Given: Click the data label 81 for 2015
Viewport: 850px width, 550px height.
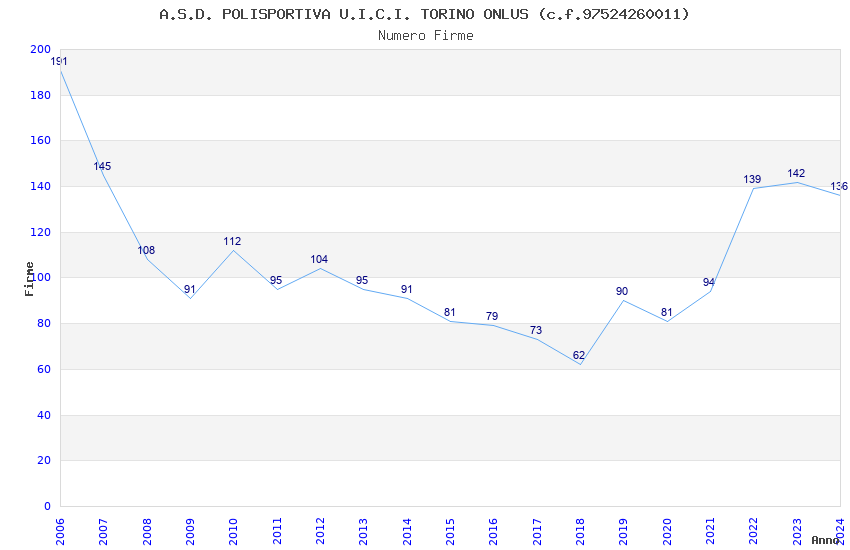Looking at the screenshot, I should 449,312.
